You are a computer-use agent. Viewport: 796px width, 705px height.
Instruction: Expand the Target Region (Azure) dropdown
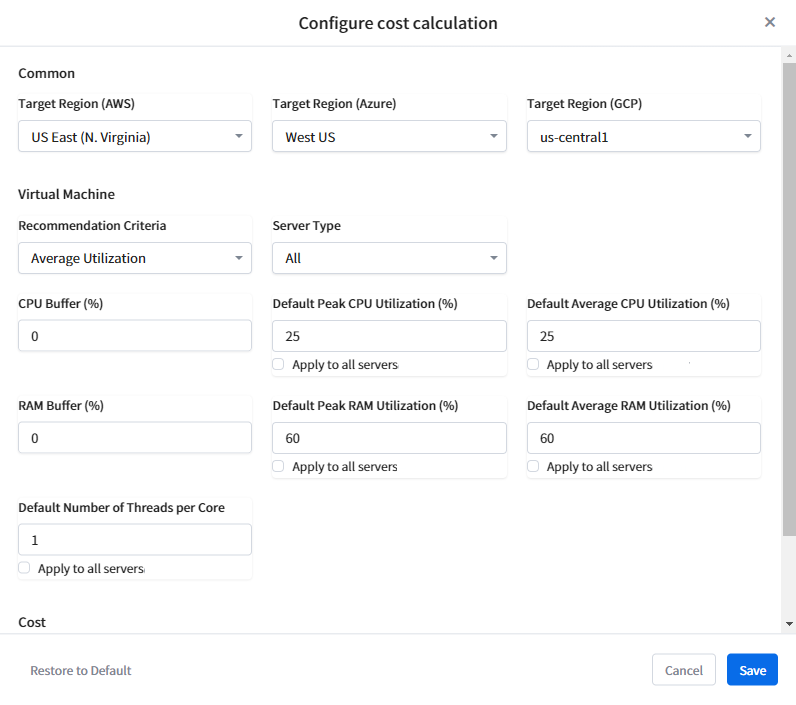389,137
